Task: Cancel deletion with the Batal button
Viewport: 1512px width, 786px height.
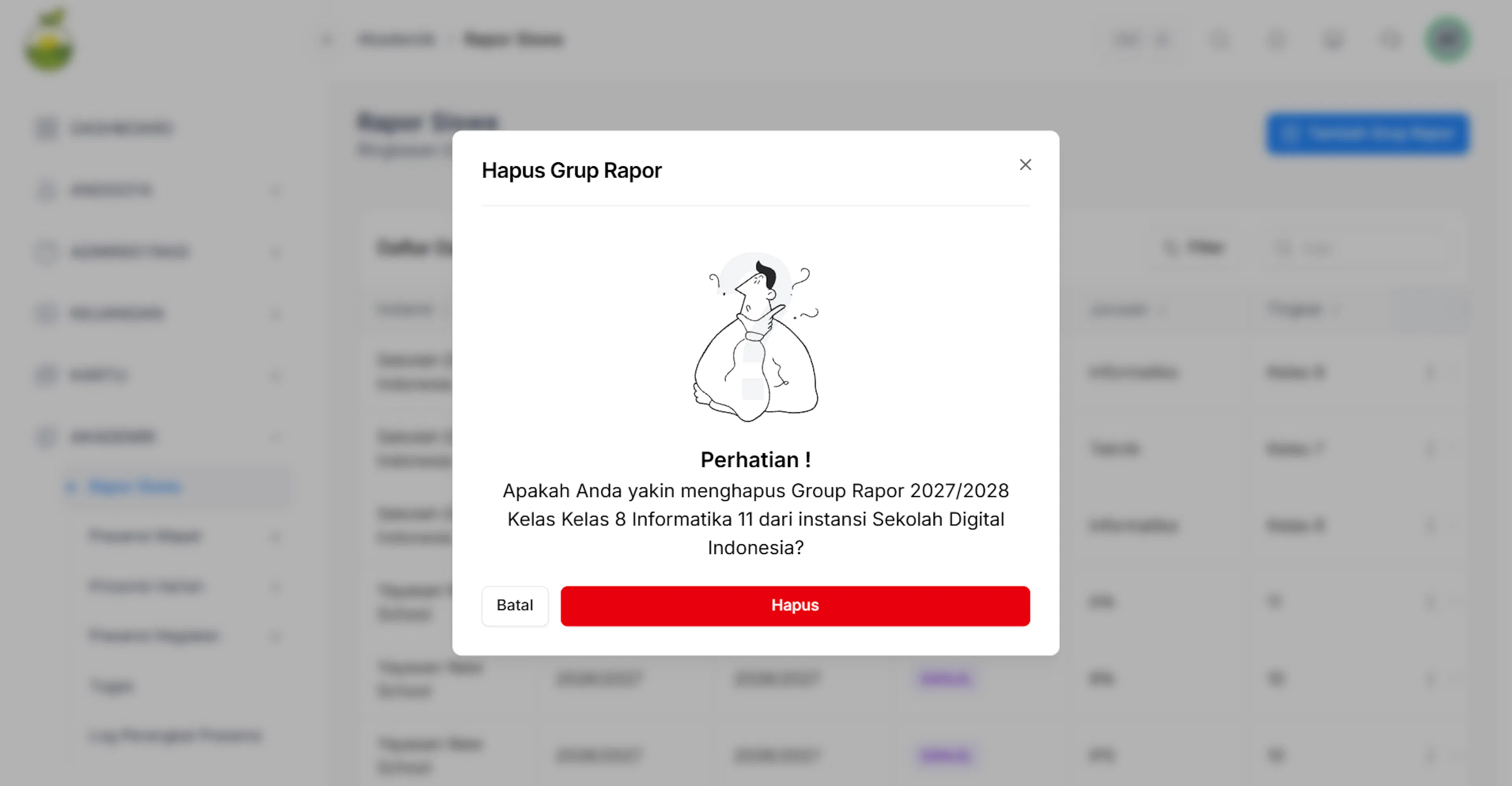Action: click(515, 606)
